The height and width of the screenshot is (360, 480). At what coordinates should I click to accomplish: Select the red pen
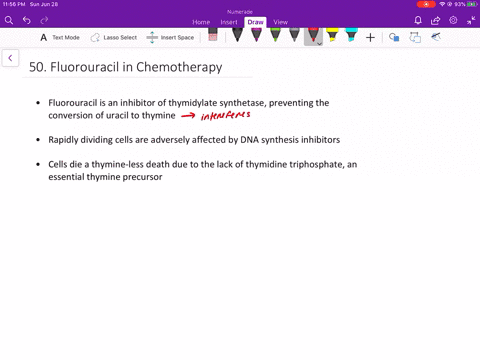(313, 35)
